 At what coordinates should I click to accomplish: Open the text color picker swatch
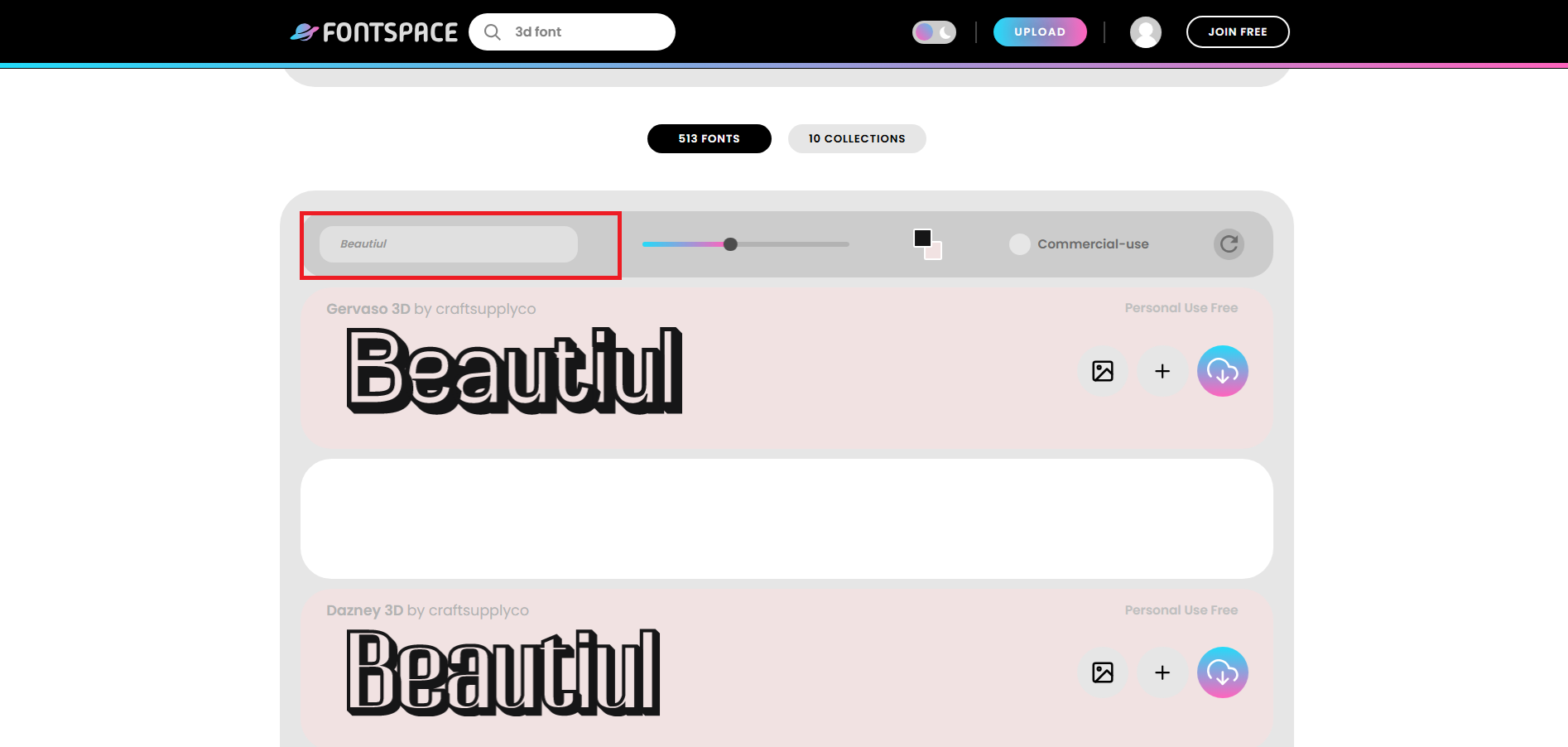click(923, 238)
